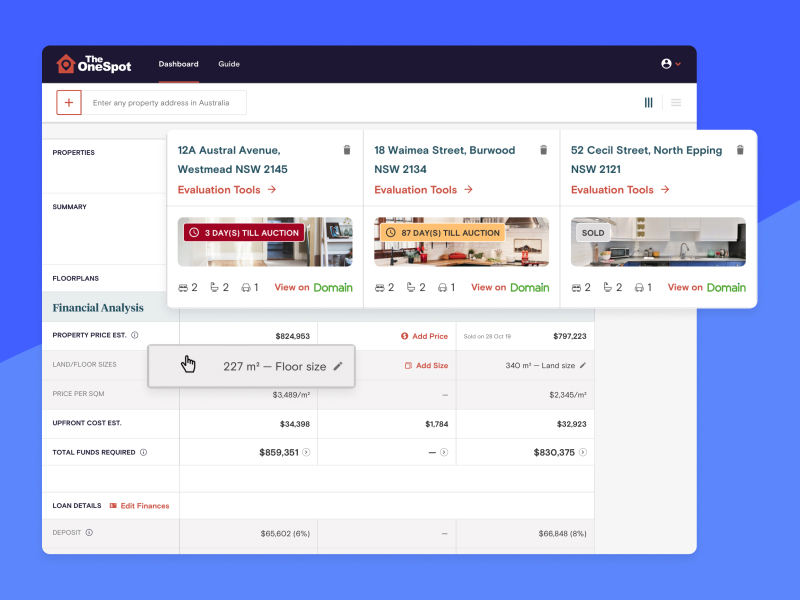Open Evaluation Tools for 52 Cecil Street
The width and height of the screenshot is (800, 600).
coord(620,190)
